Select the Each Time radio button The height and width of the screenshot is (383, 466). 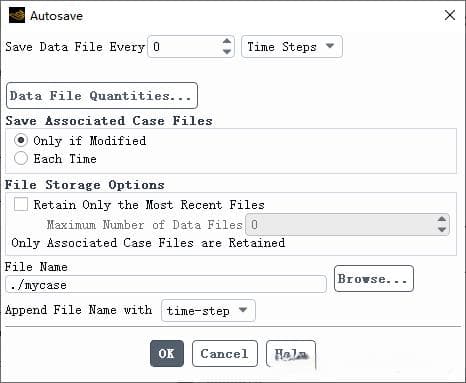click(21, 158)
